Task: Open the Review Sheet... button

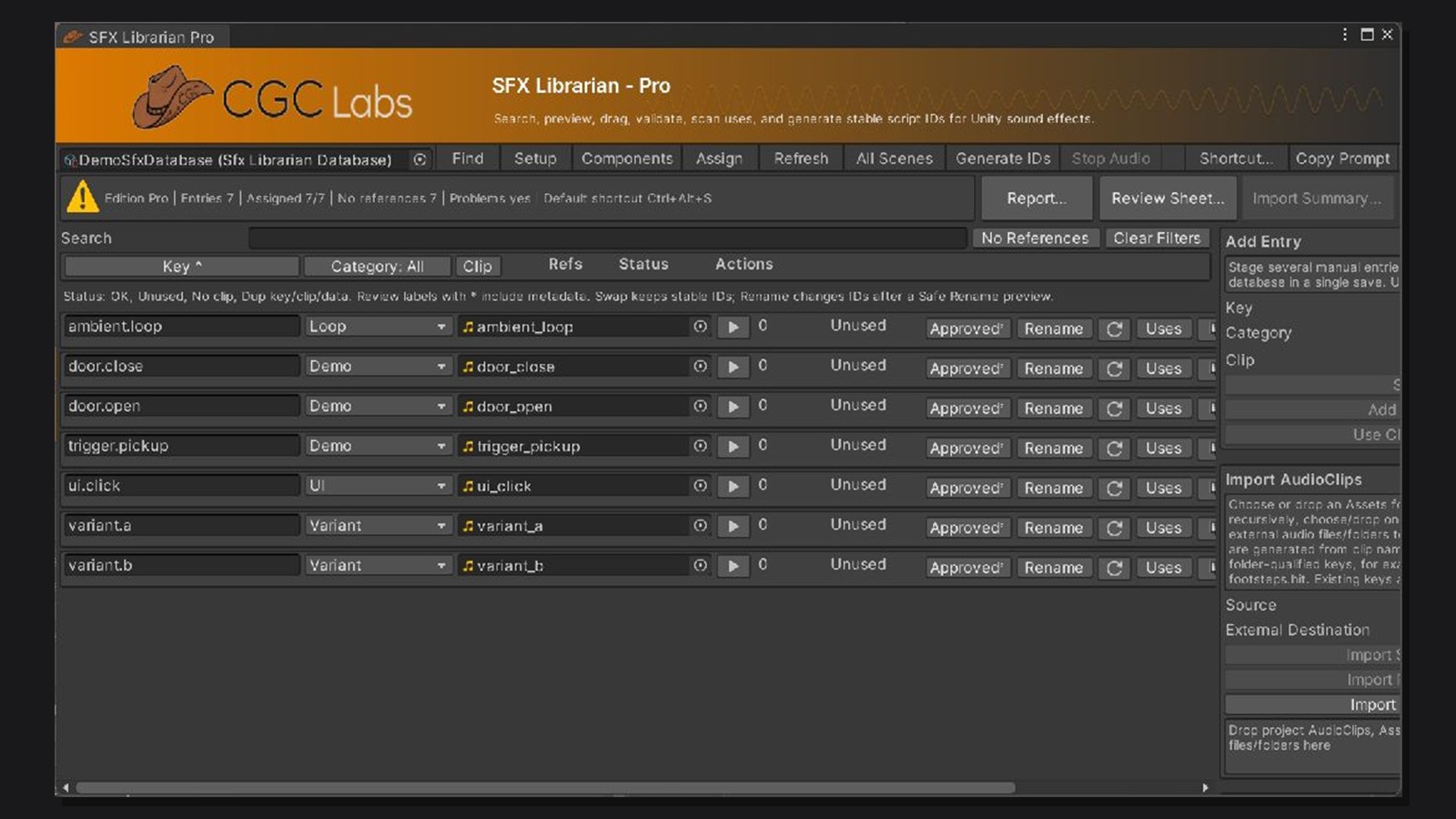Action: (1168, 198)
